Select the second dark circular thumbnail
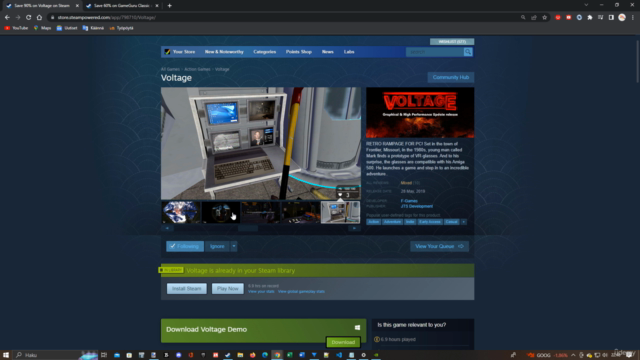This screenshot has width=640, height=360. click(220, 212)
